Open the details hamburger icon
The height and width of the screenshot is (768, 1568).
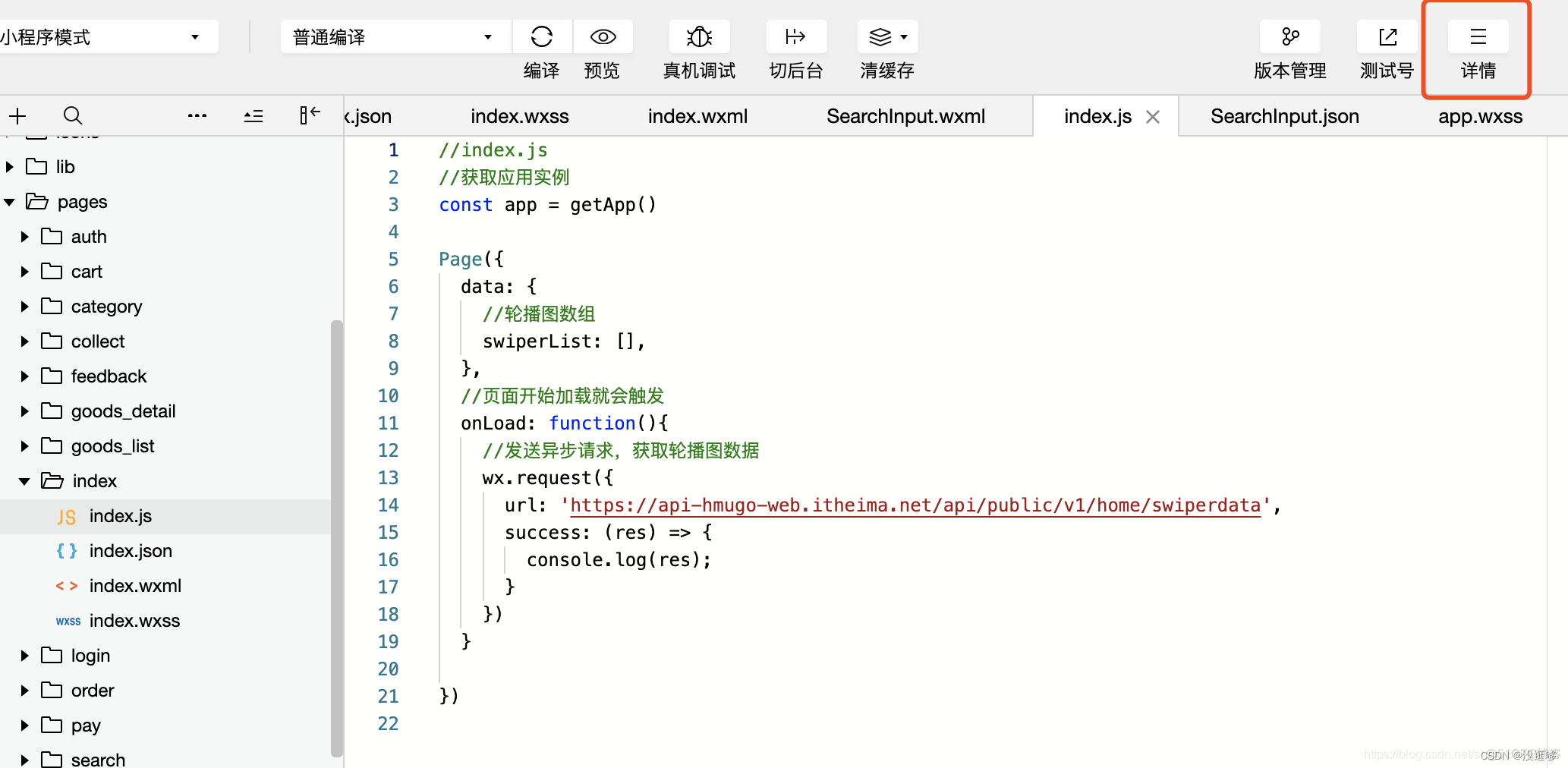1478,36
